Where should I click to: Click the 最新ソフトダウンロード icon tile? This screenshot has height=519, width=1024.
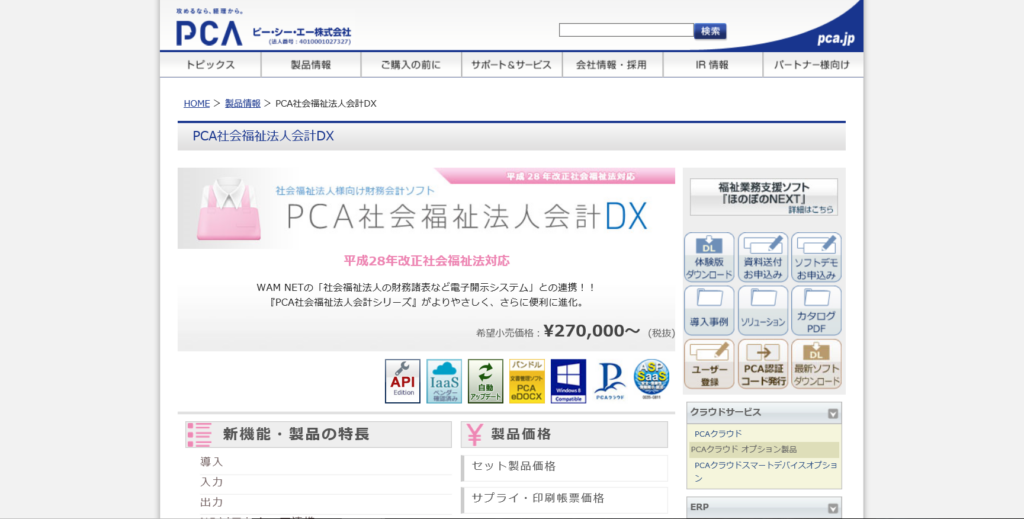(816, 364)
